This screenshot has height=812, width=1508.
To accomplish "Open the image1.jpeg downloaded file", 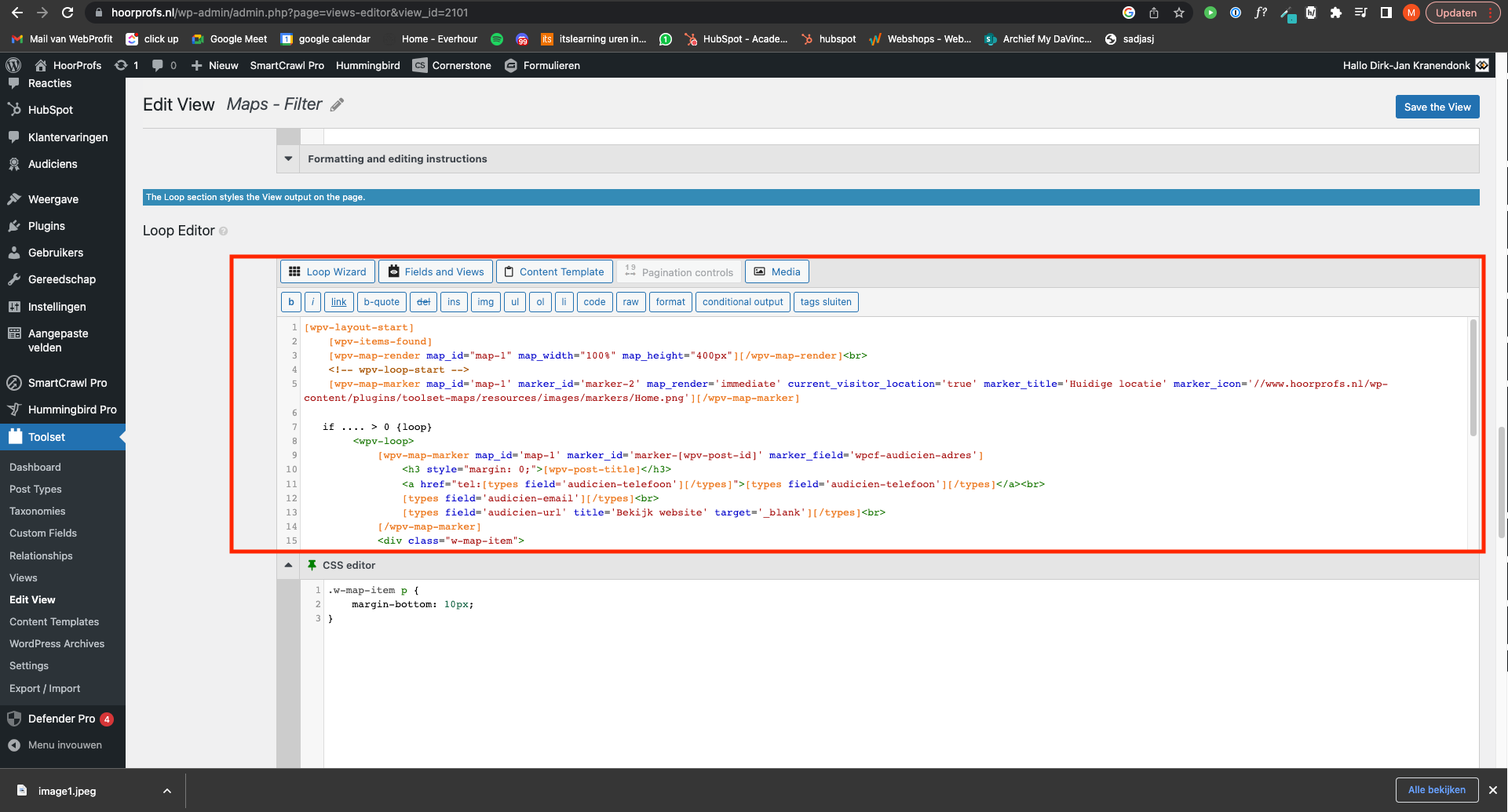I will [x=67, y=791].
